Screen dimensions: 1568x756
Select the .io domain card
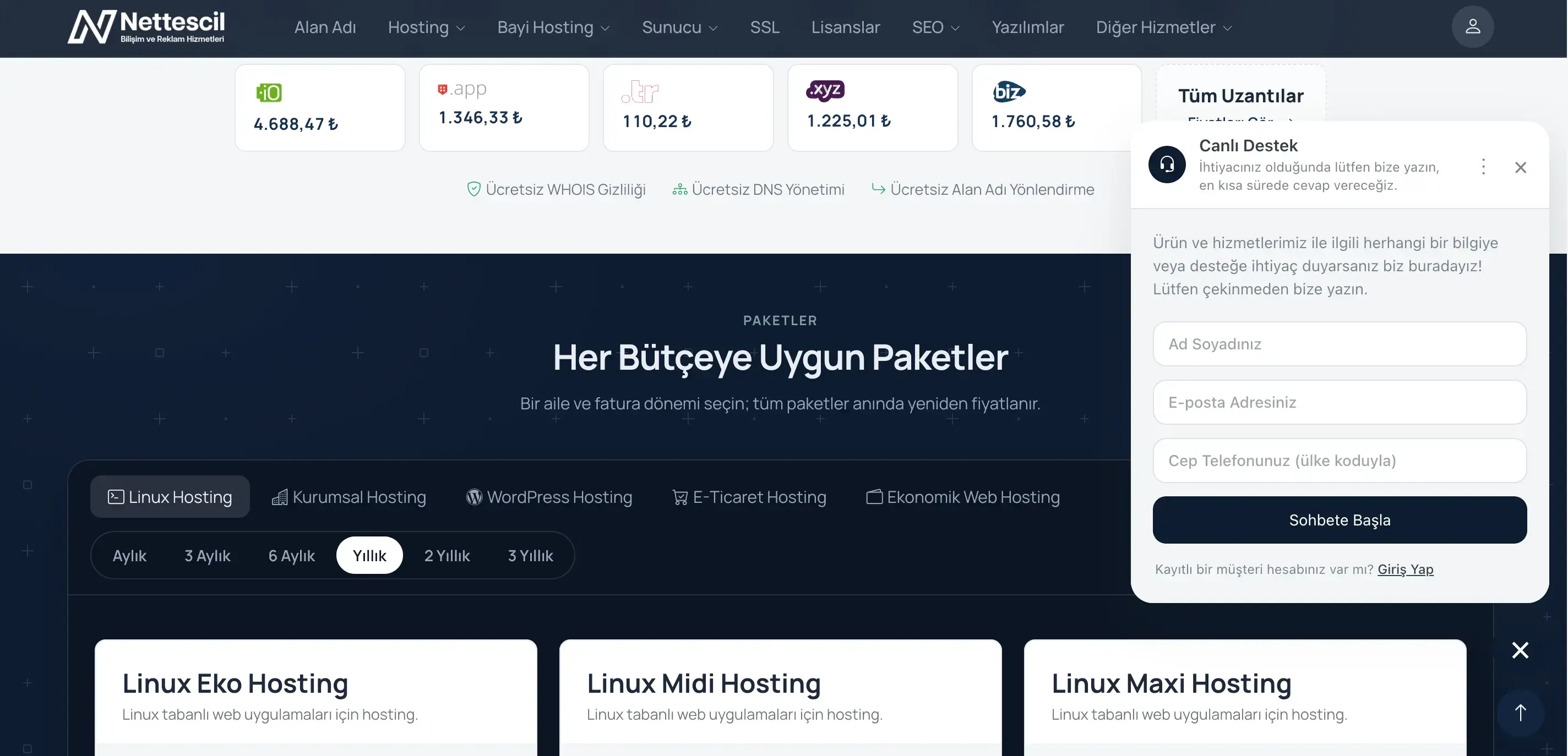click(x=320, y=108)
